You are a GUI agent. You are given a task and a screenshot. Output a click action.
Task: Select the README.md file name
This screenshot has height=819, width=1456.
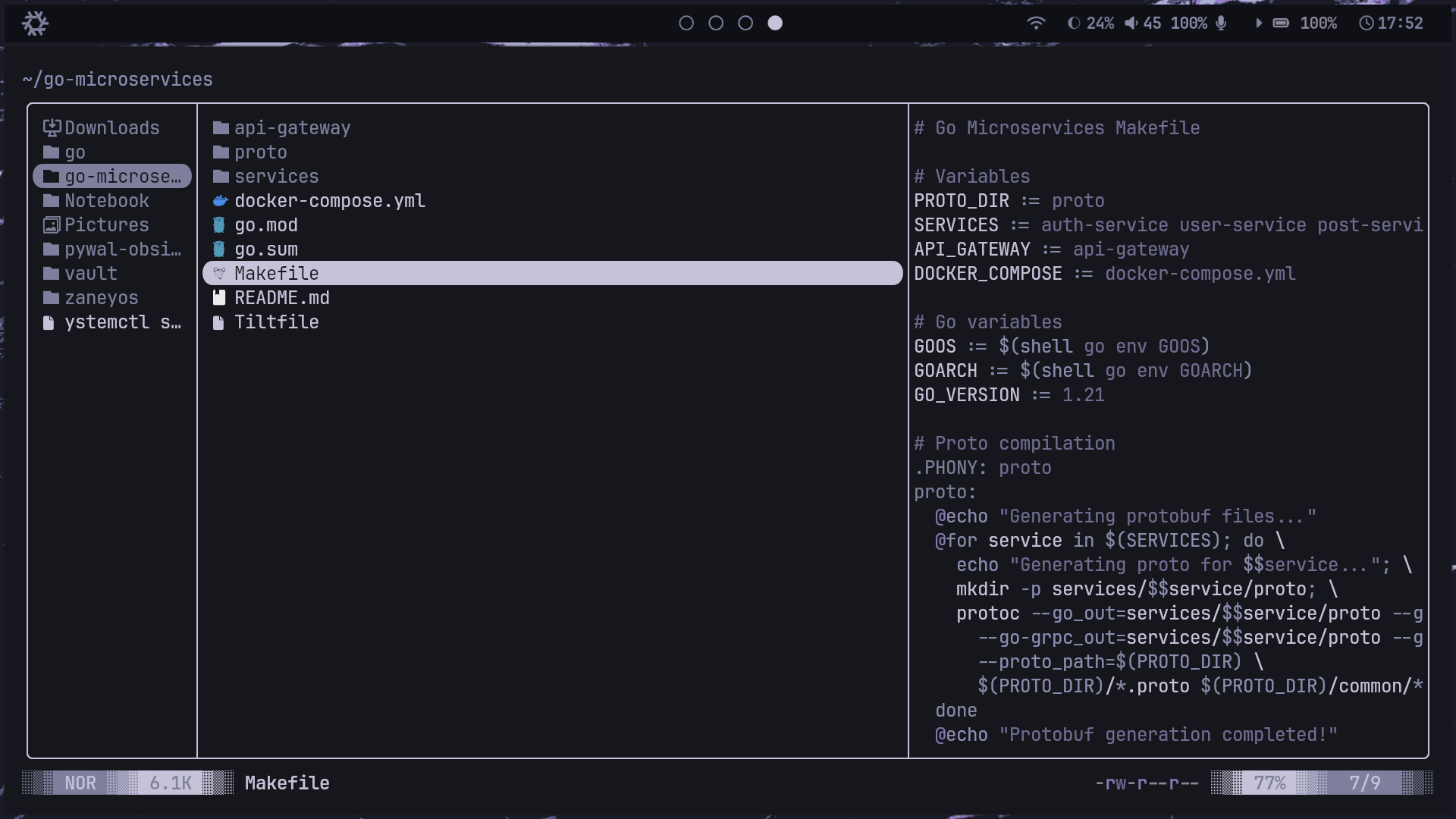[282, 297]
